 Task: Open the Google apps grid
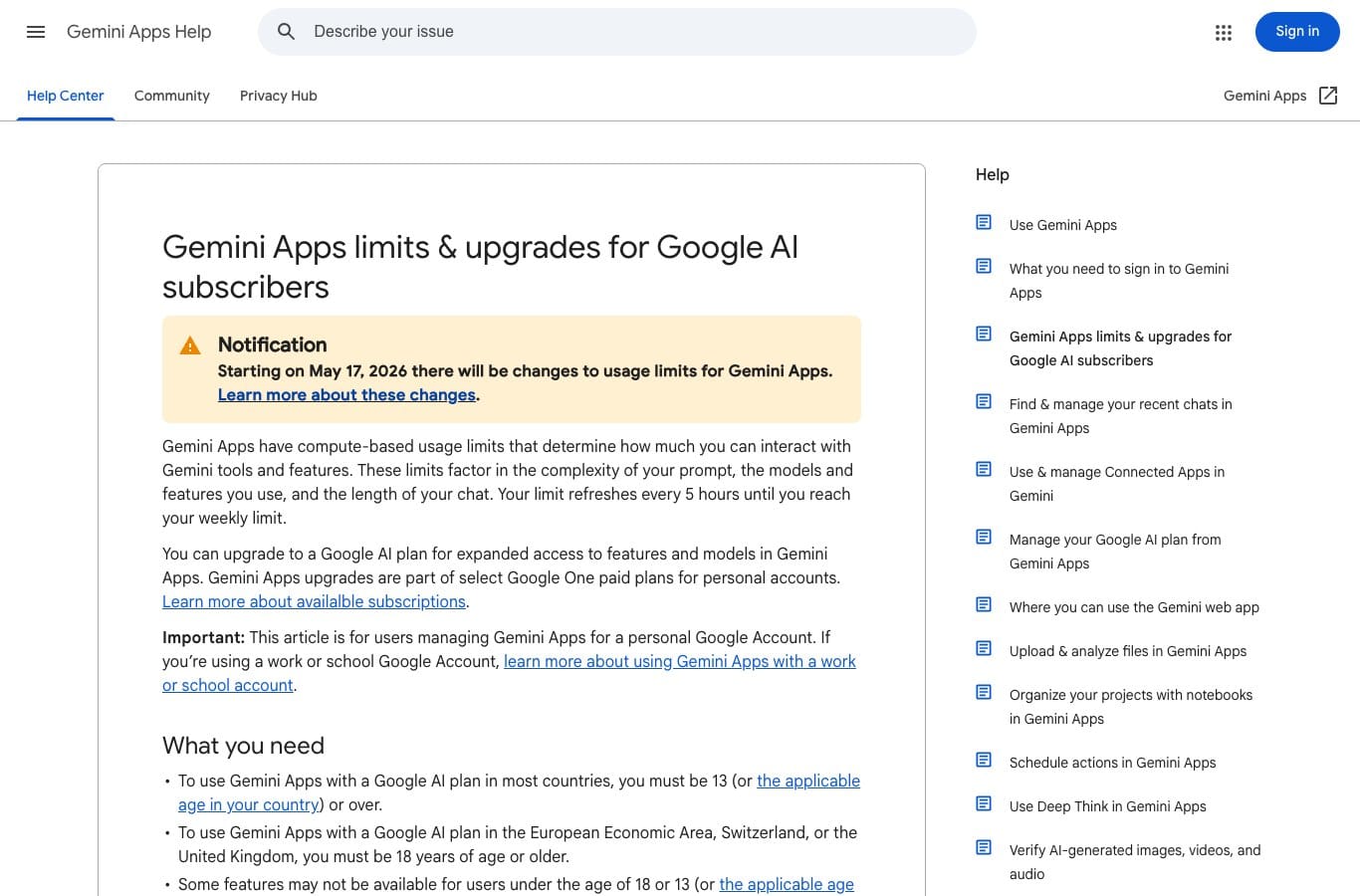[1224, 33]
